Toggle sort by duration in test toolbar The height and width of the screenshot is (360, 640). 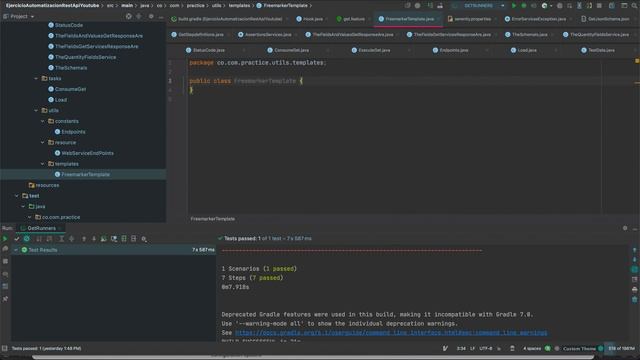[49, 239]
